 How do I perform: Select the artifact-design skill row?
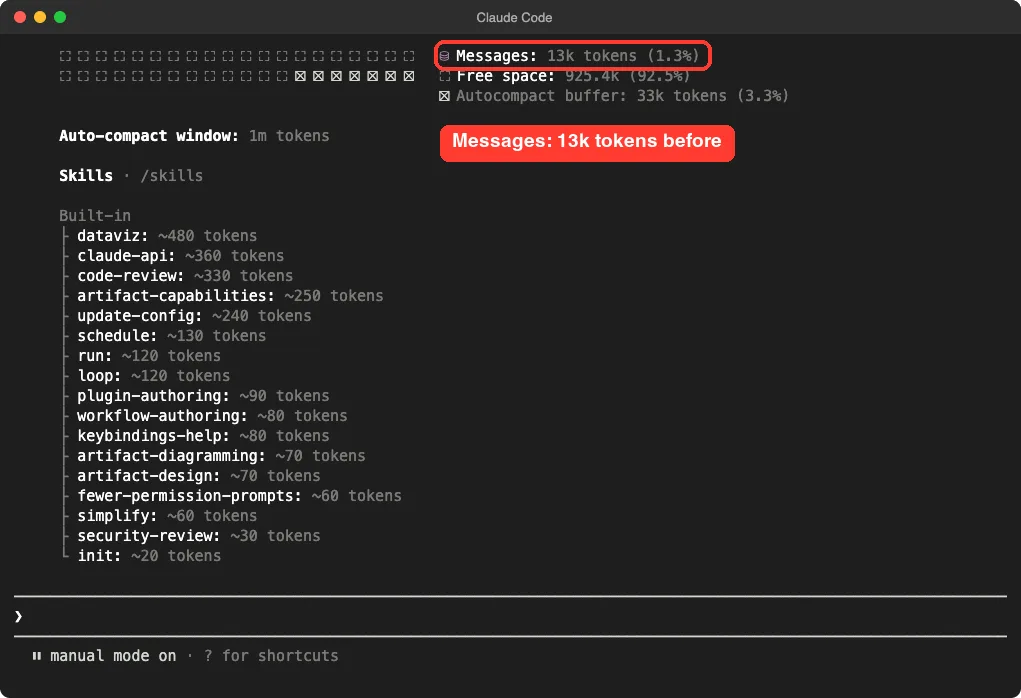[199, 476]
